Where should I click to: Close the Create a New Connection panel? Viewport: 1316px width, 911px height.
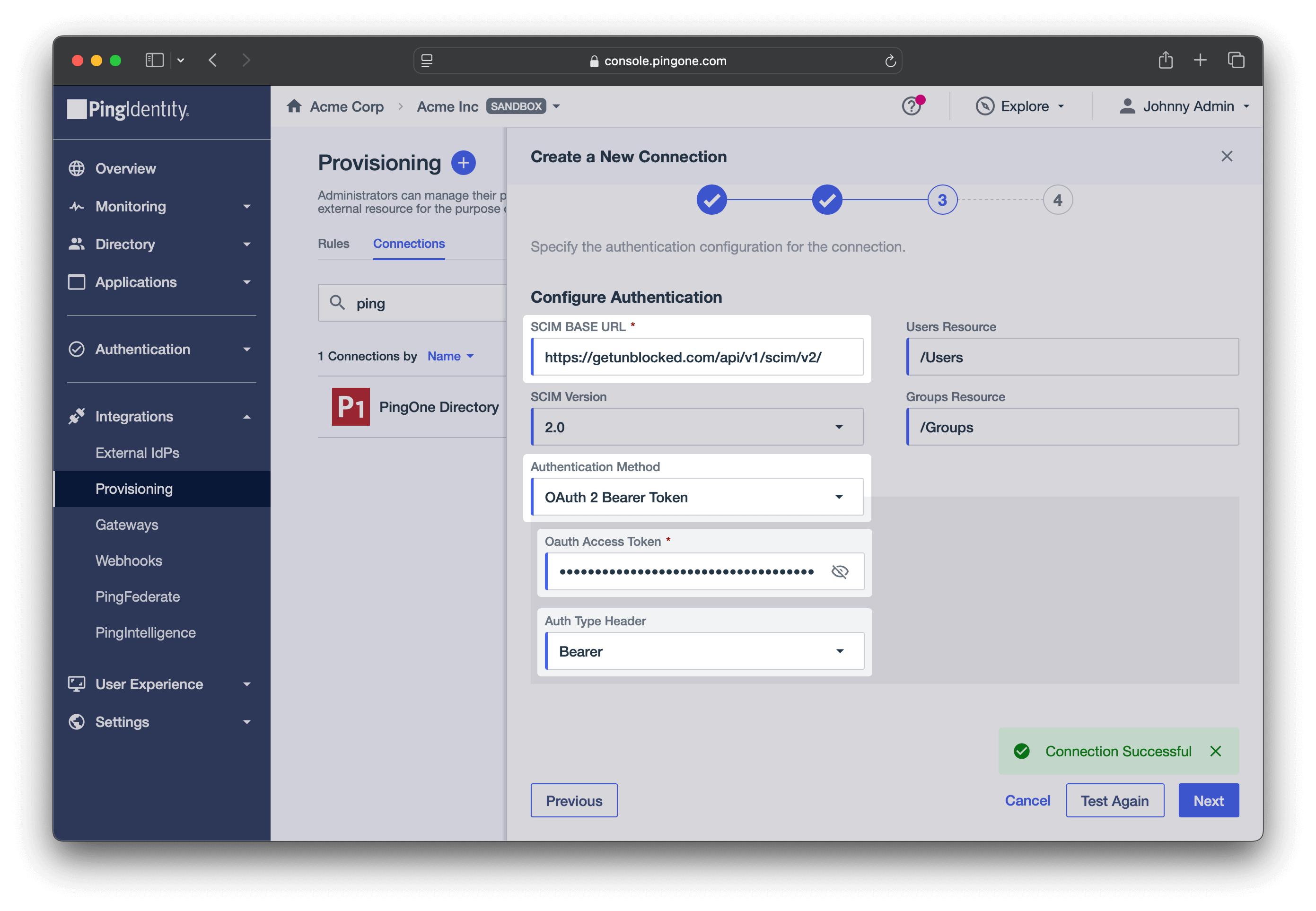[1227, 157]
